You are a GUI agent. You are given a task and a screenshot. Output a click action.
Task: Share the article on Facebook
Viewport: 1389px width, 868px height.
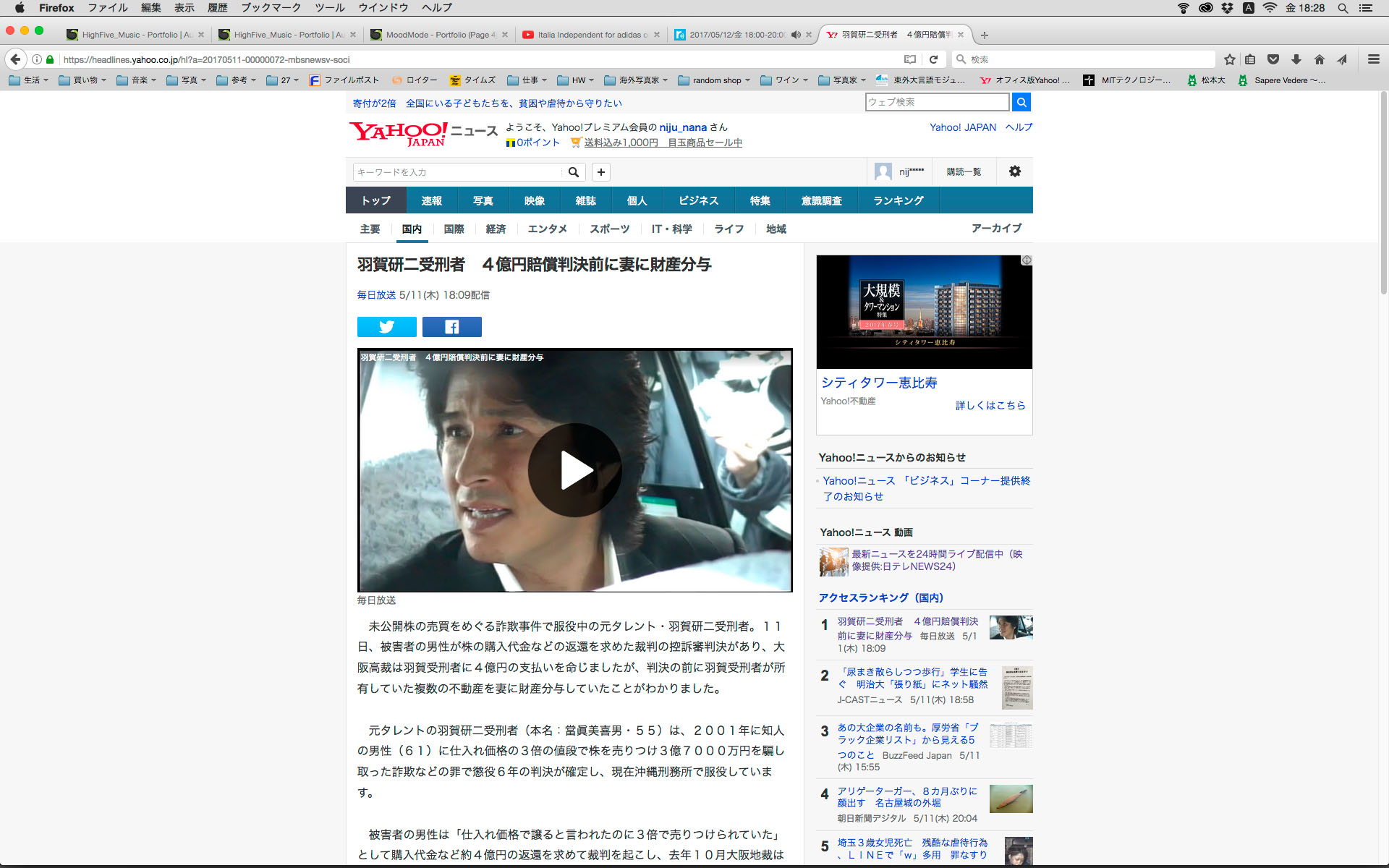click(451, 327)
